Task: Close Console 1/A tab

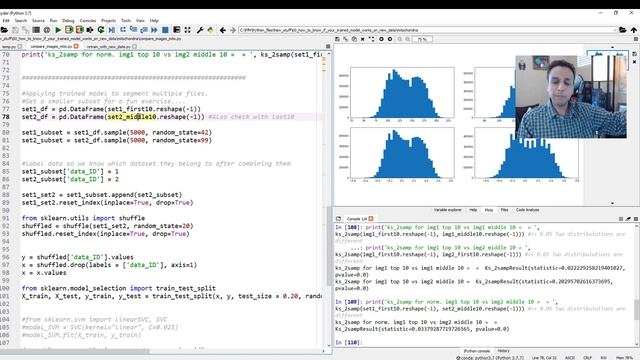Action: click(371, 219)
